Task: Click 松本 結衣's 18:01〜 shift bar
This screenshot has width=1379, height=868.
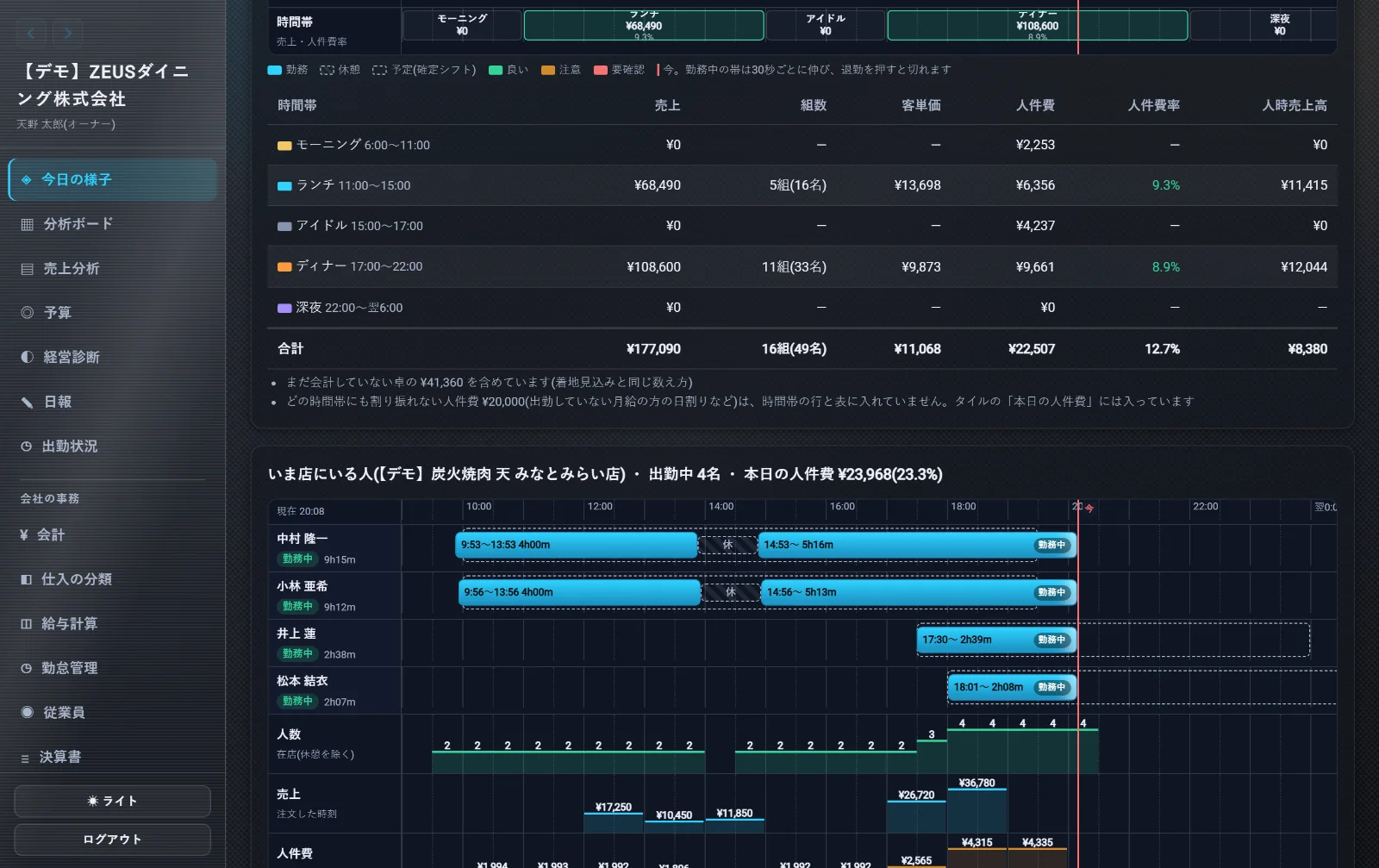Action: 1012,687
